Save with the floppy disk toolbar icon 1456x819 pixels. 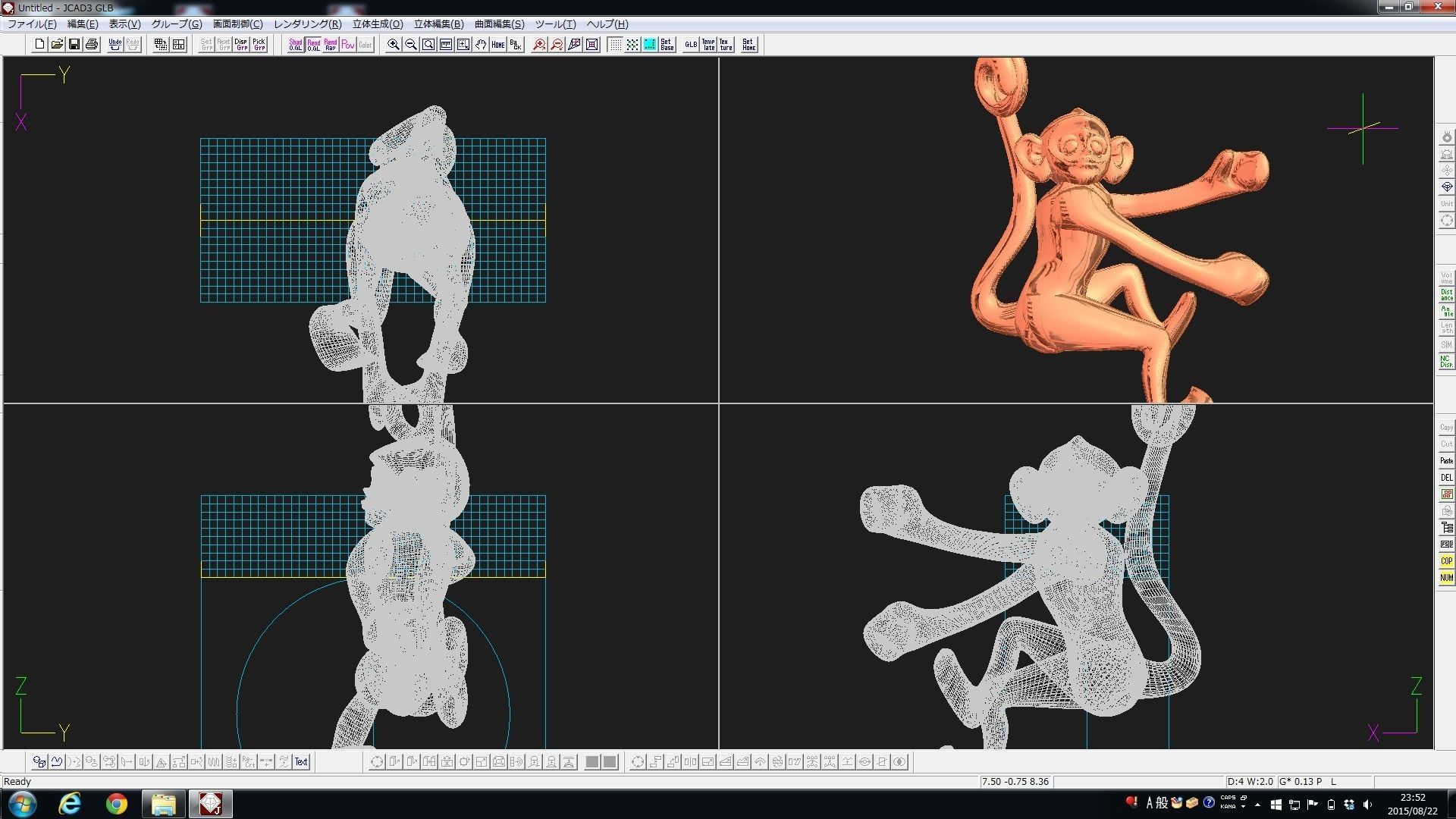[74, 45]
